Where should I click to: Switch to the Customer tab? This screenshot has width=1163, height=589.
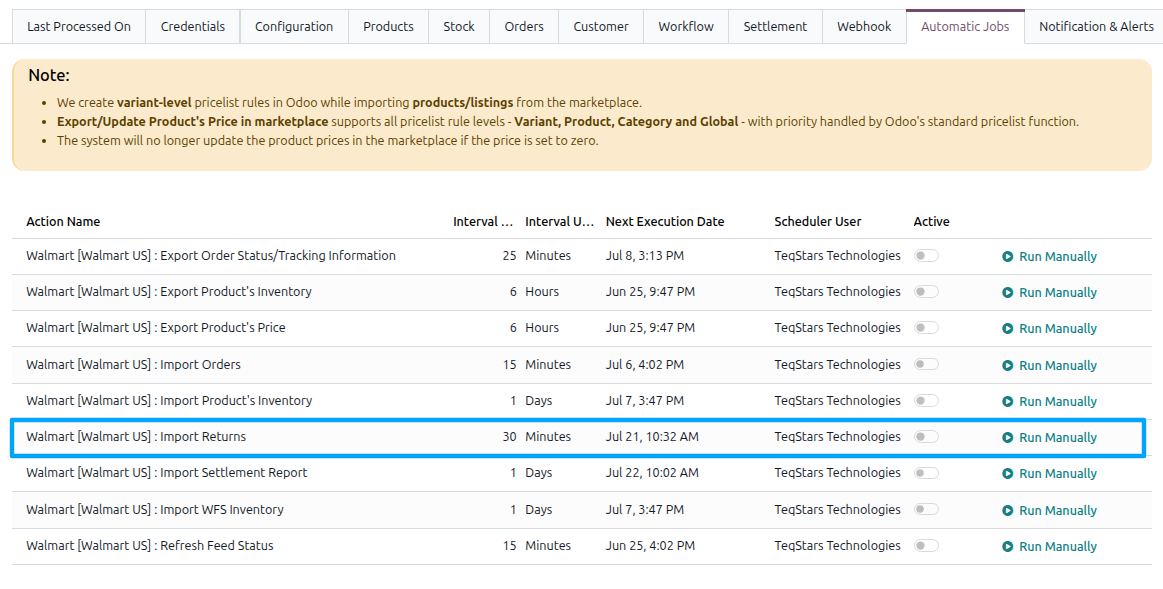(601, 27)
